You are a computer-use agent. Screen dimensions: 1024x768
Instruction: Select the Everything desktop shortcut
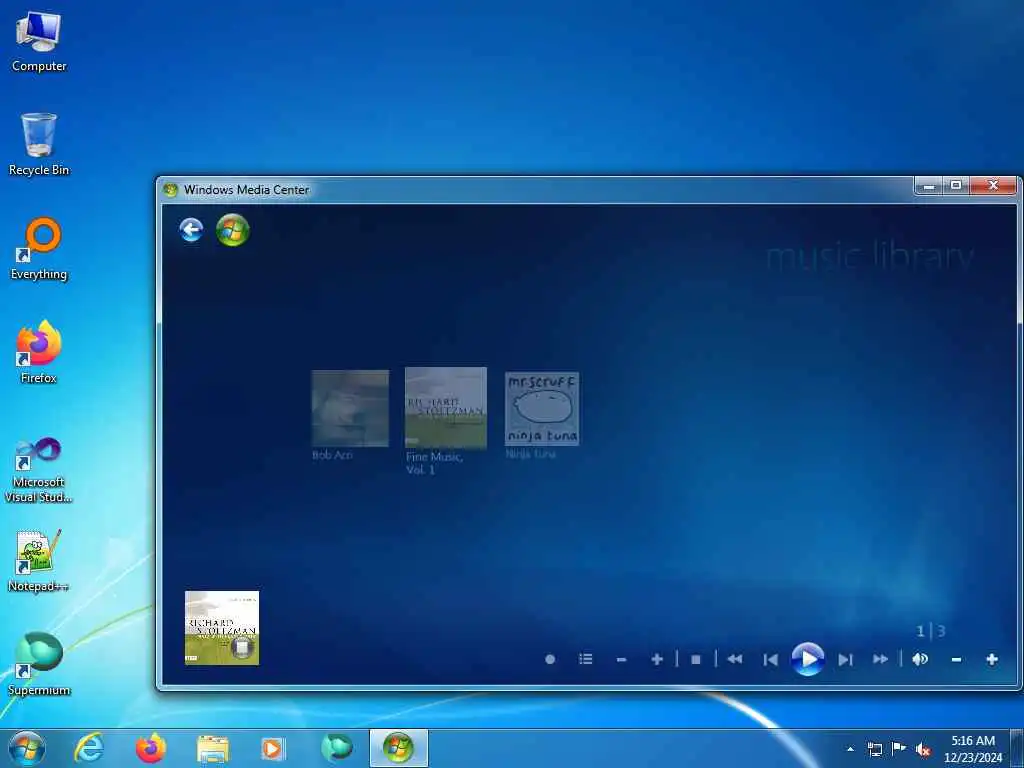click(x=39, y=249)
